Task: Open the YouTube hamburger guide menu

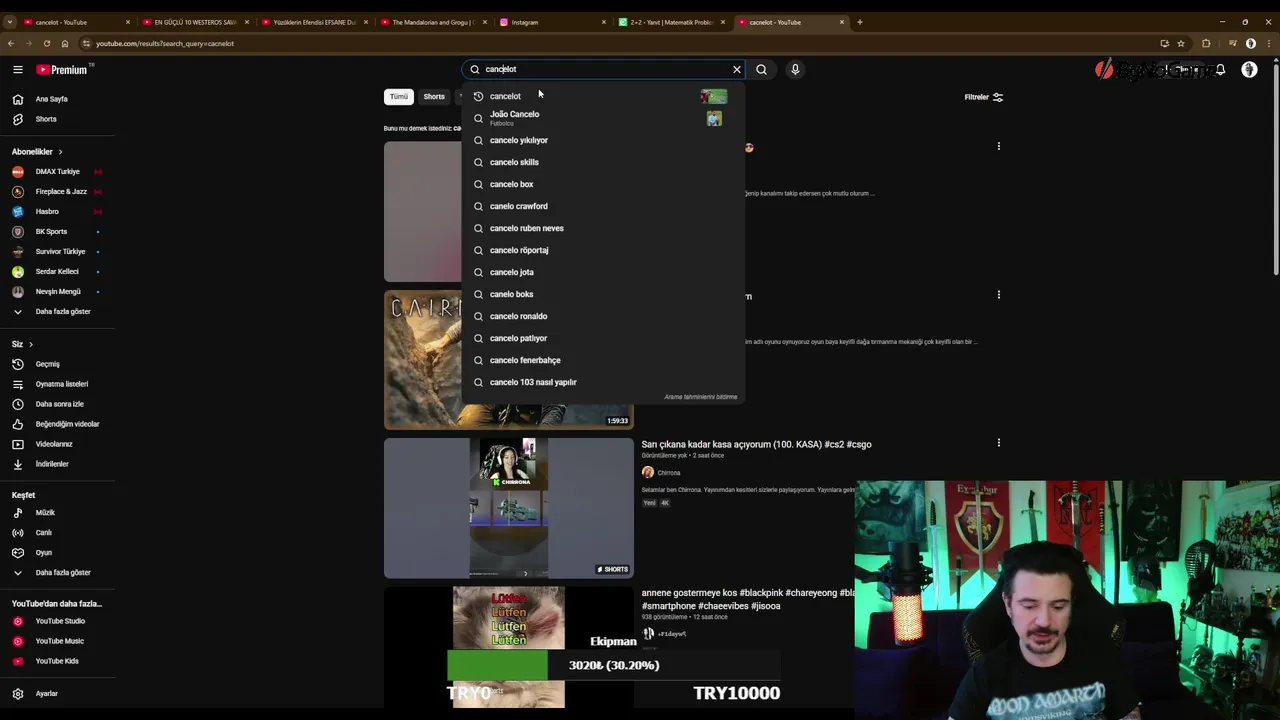Action: 17,69
